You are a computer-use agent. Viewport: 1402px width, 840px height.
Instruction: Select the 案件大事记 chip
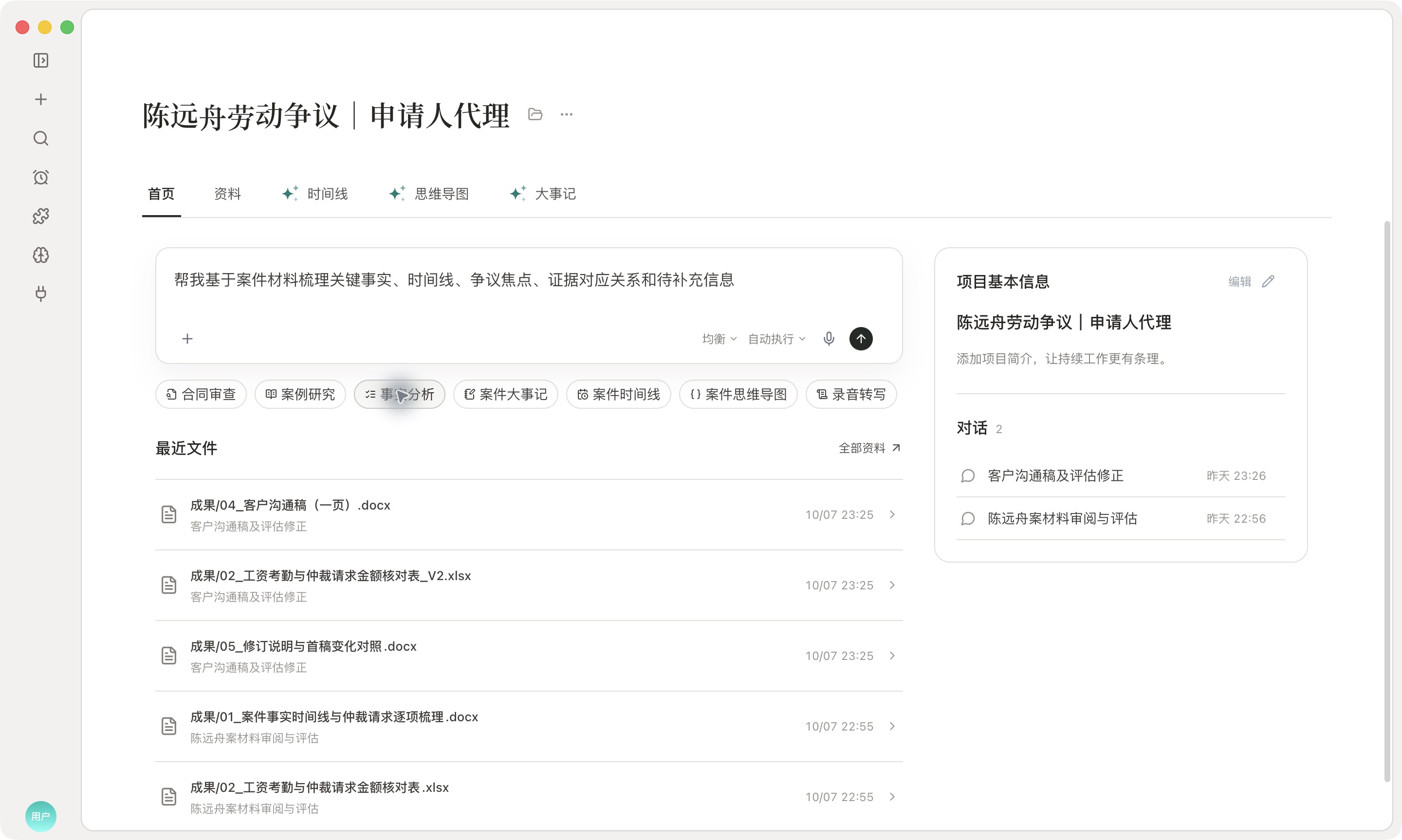tap(505, 394)
